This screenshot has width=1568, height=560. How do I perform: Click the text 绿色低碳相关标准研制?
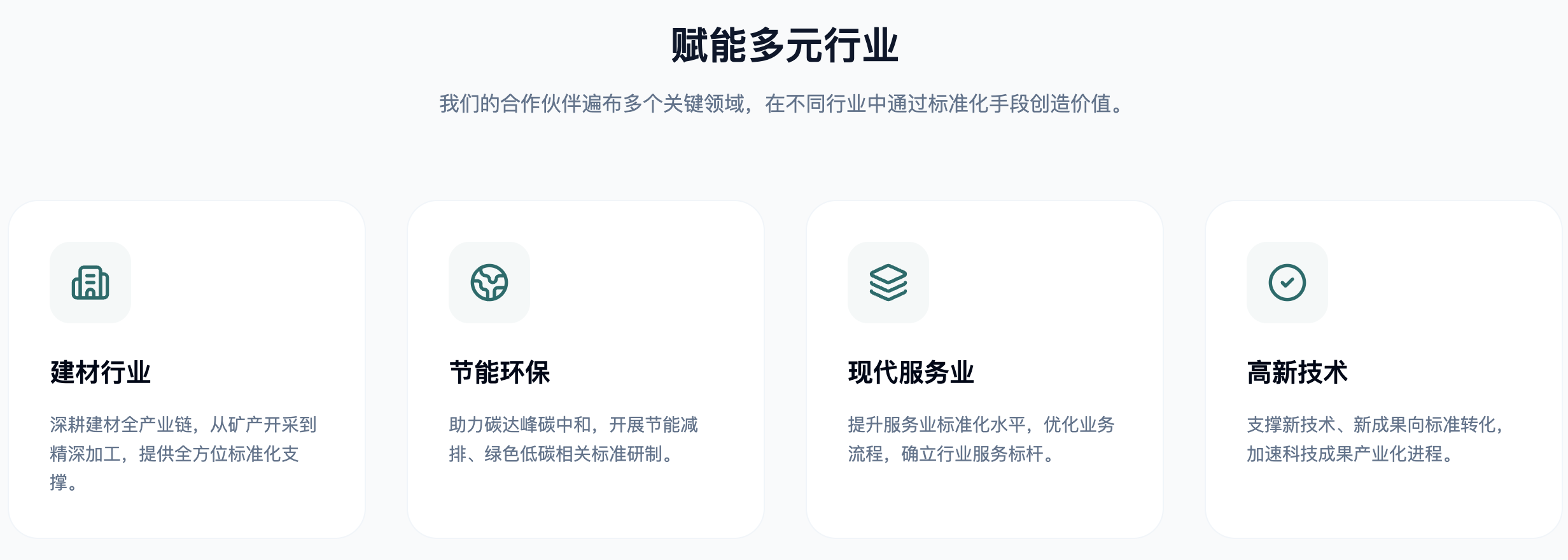(x=573, y=454)
